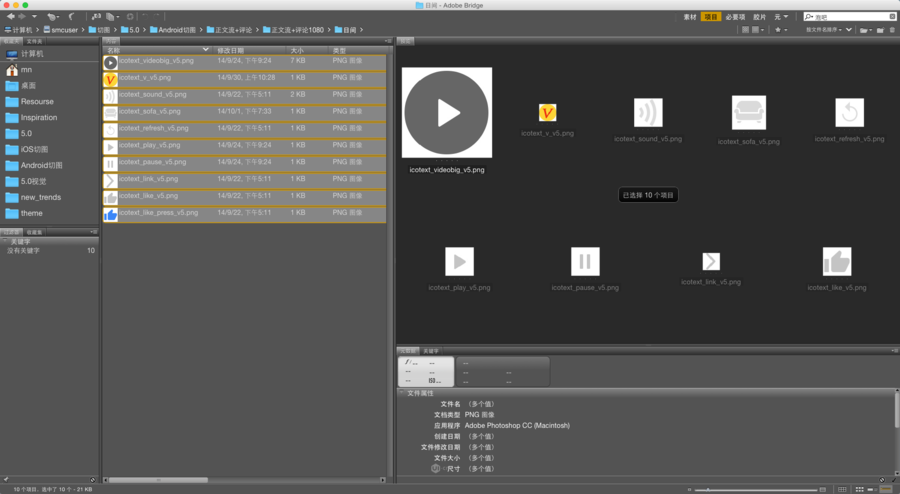
Task: Open the refine/review mode dropdown icon
Action: [112, 17]
